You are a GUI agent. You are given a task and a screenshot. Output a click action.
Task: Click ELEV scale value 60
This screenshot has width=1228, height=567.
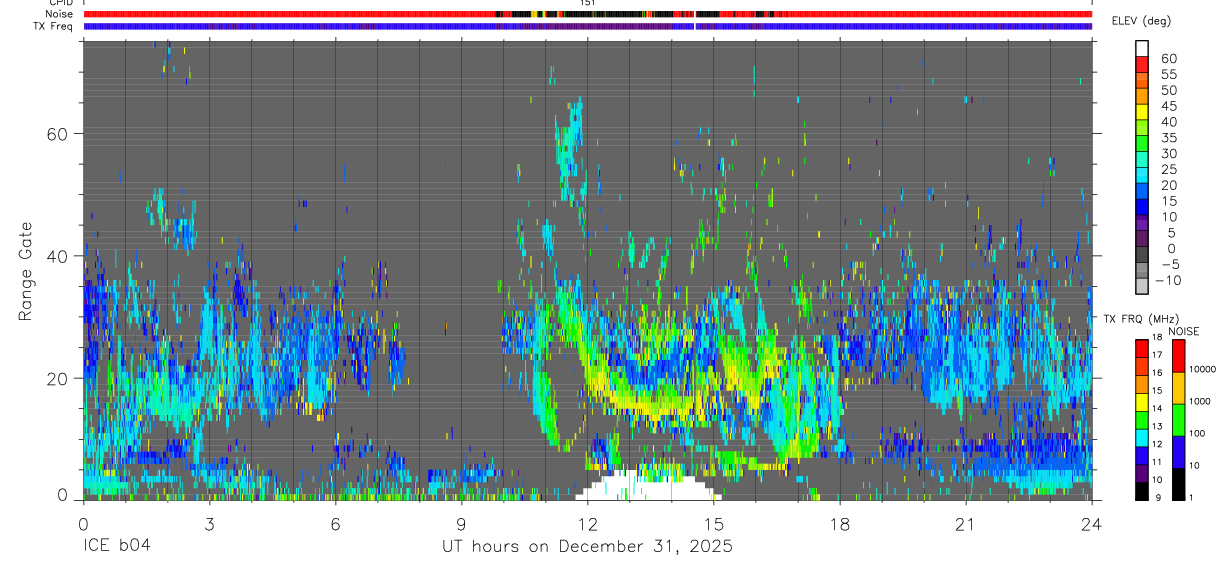pos(1167,59)
